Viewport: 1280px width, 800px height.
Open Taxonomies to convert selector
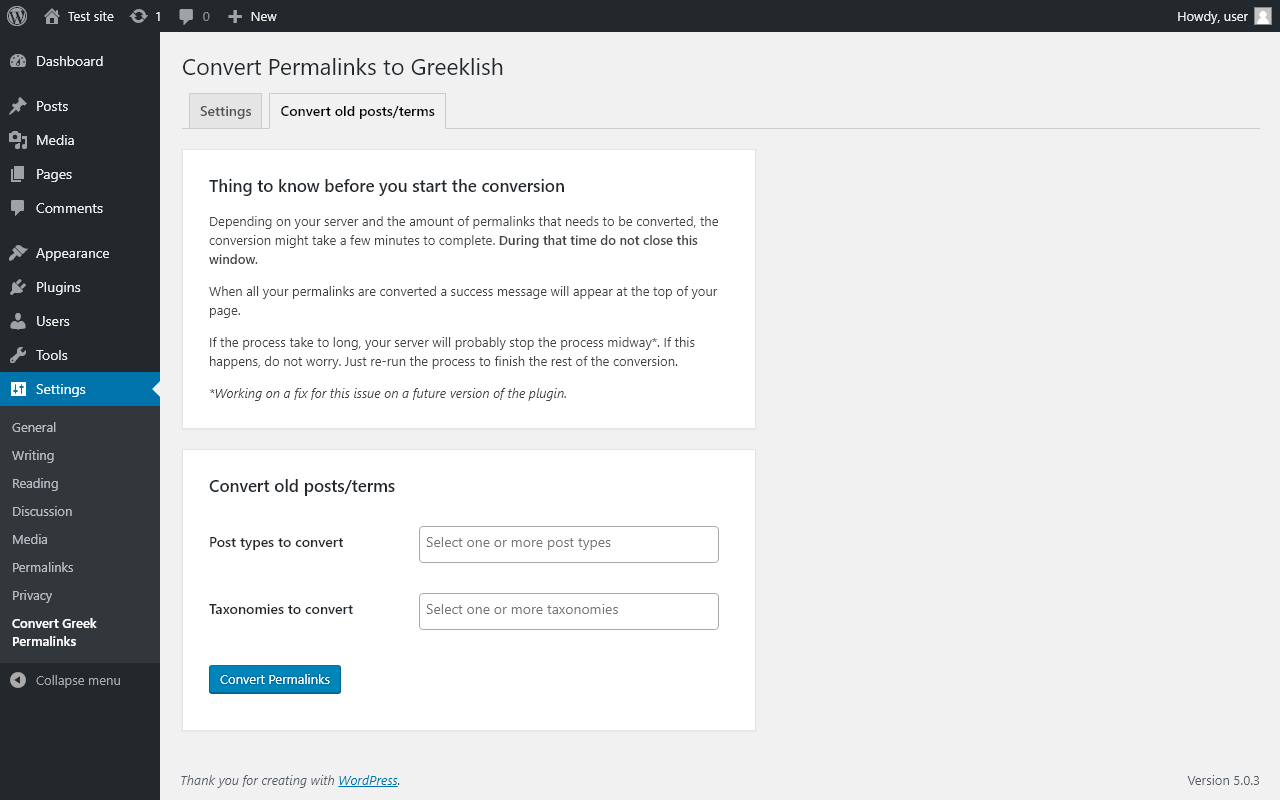pyautogui.click(x=569, y=611)
